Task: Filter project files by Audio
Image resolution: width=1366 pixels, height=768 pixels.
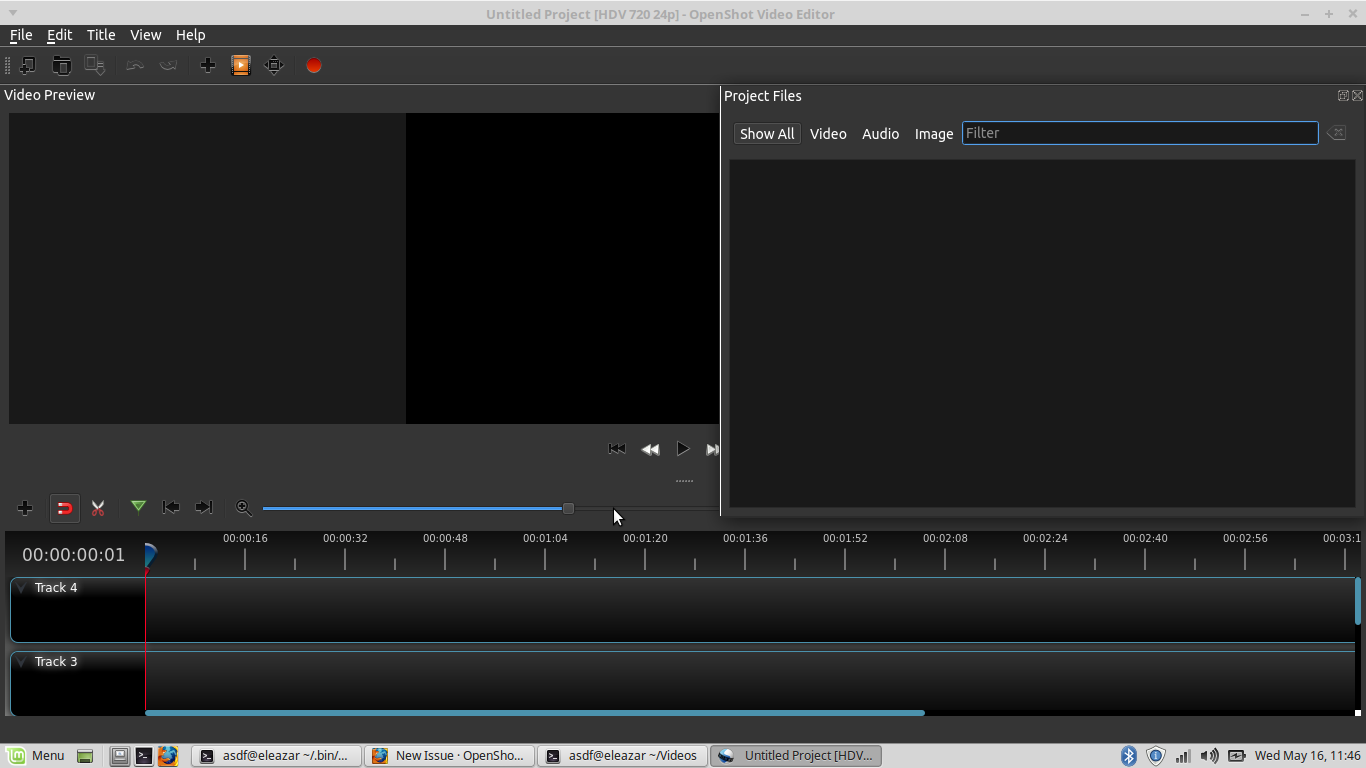Action: tap(880, 133)
